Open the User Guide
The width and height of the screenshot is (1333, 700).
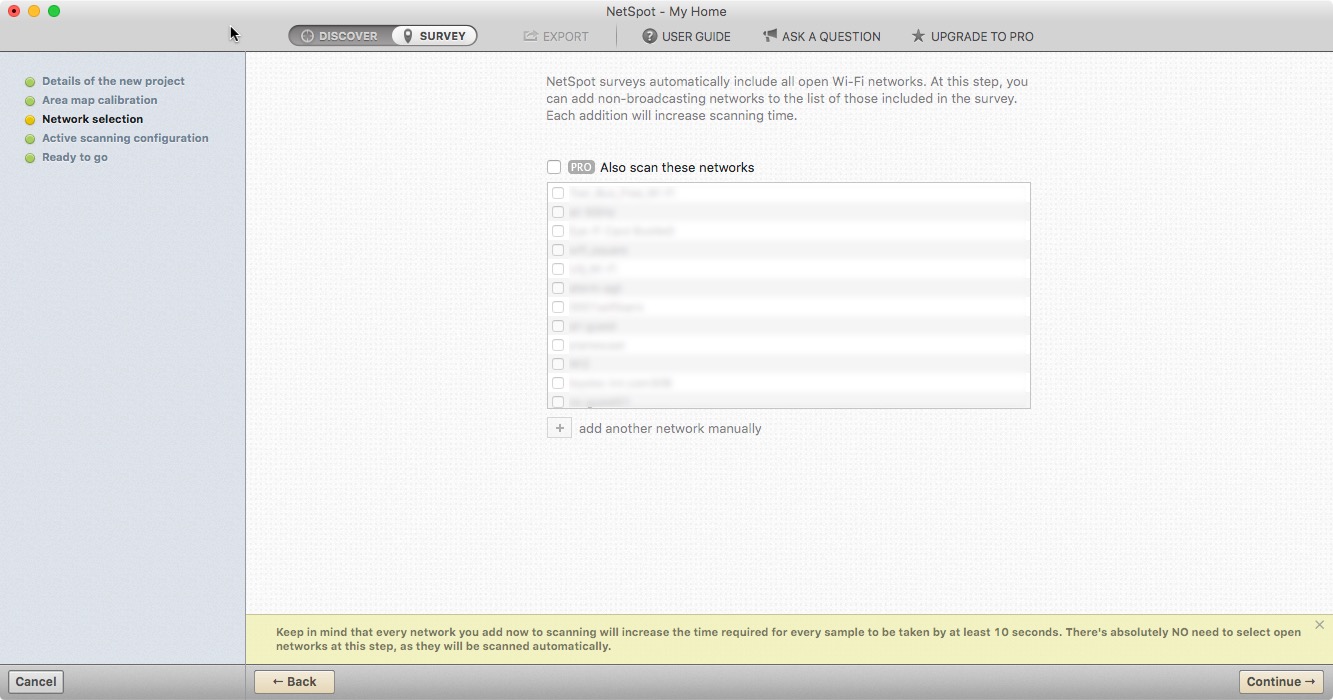pyautogui.click(x=686, y=36)
